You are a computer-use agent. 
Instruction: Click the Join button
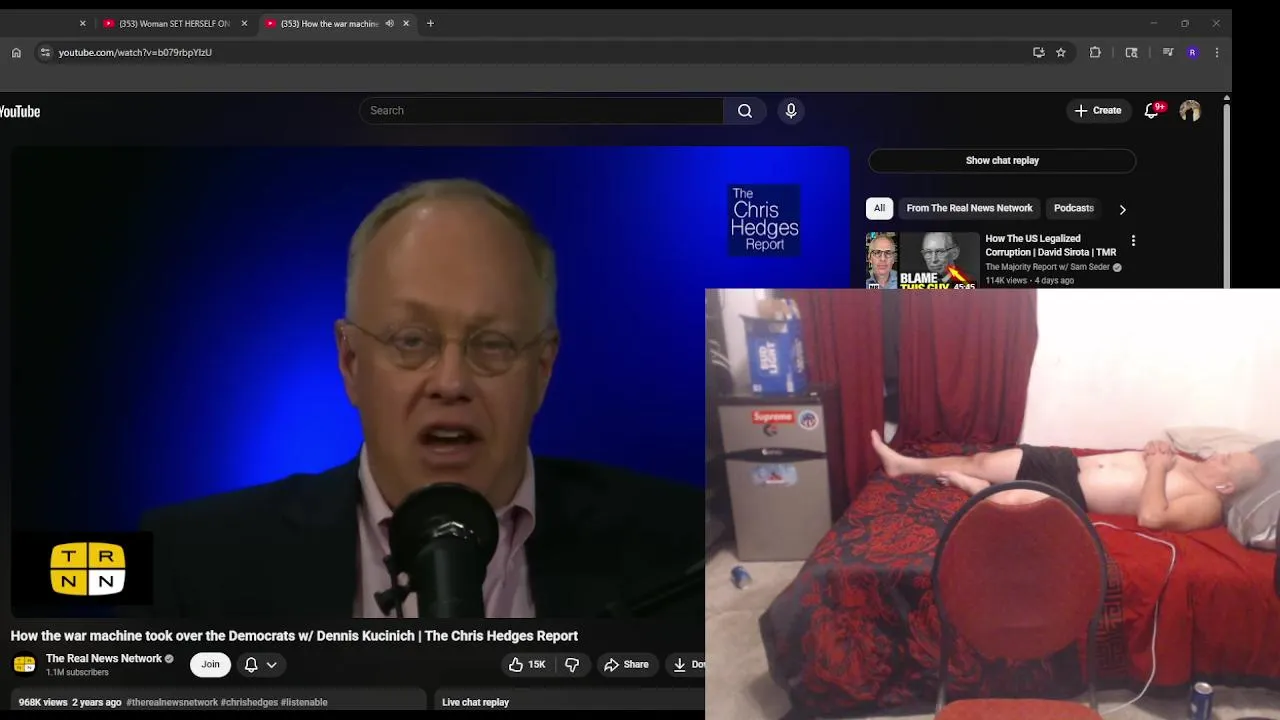point(210,664)
